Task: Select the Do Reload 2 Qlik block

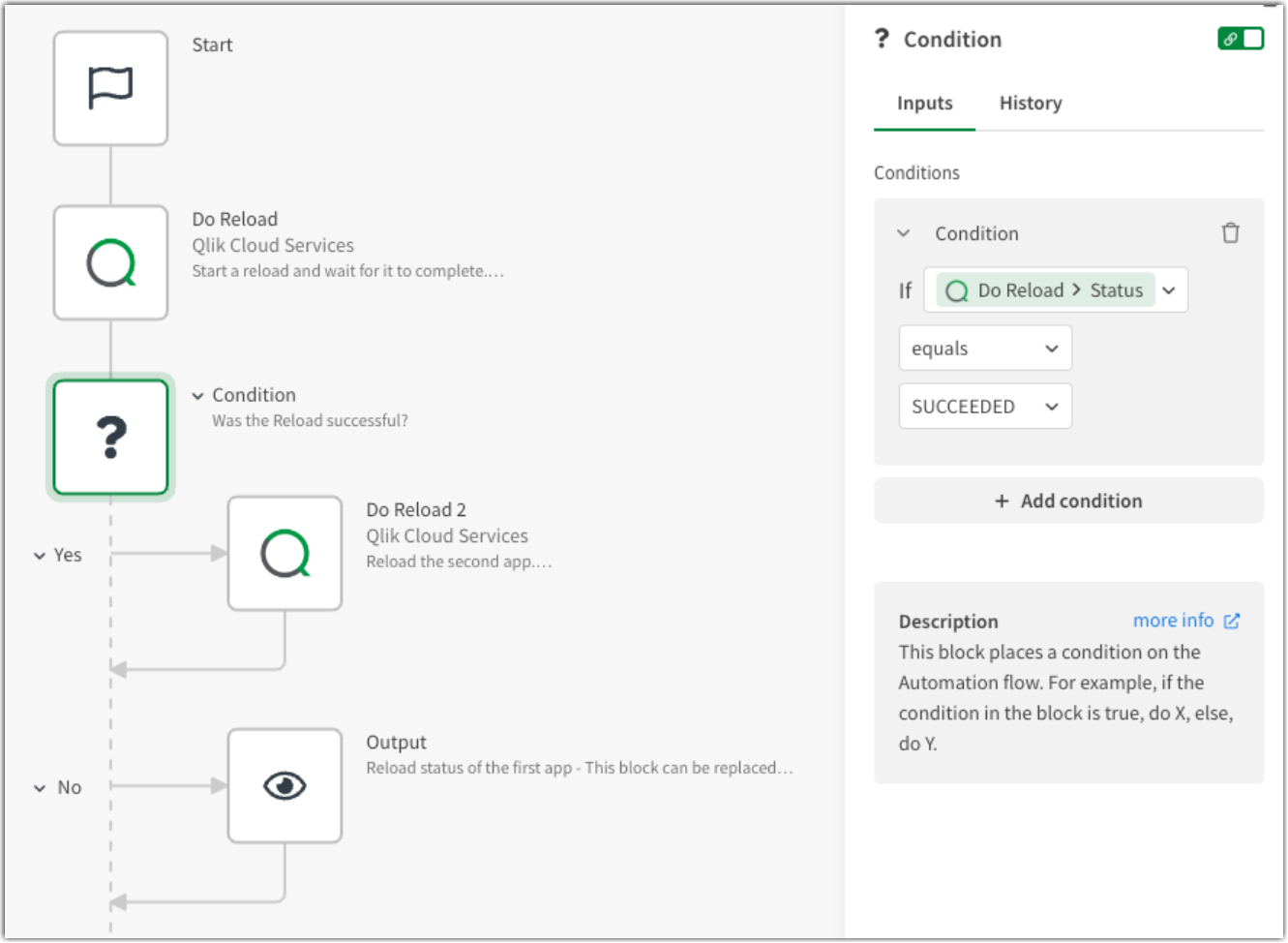Action: tap(285, 553)
